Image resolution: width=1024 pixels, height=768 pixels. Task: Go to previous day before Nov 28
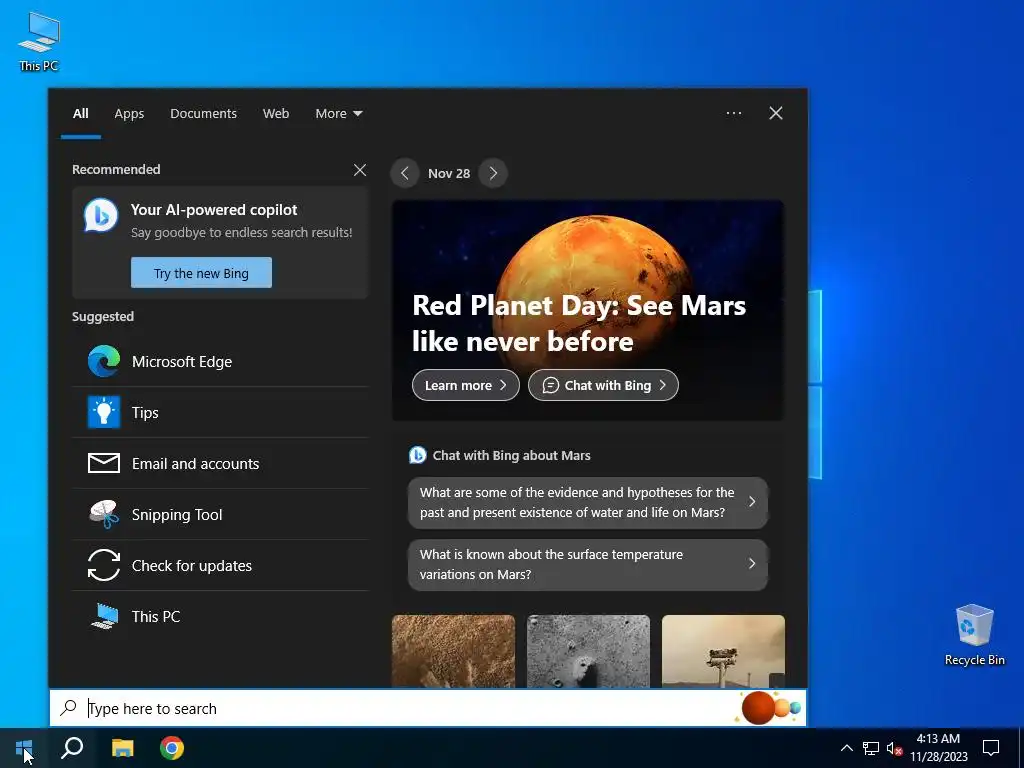pos(405,173)
